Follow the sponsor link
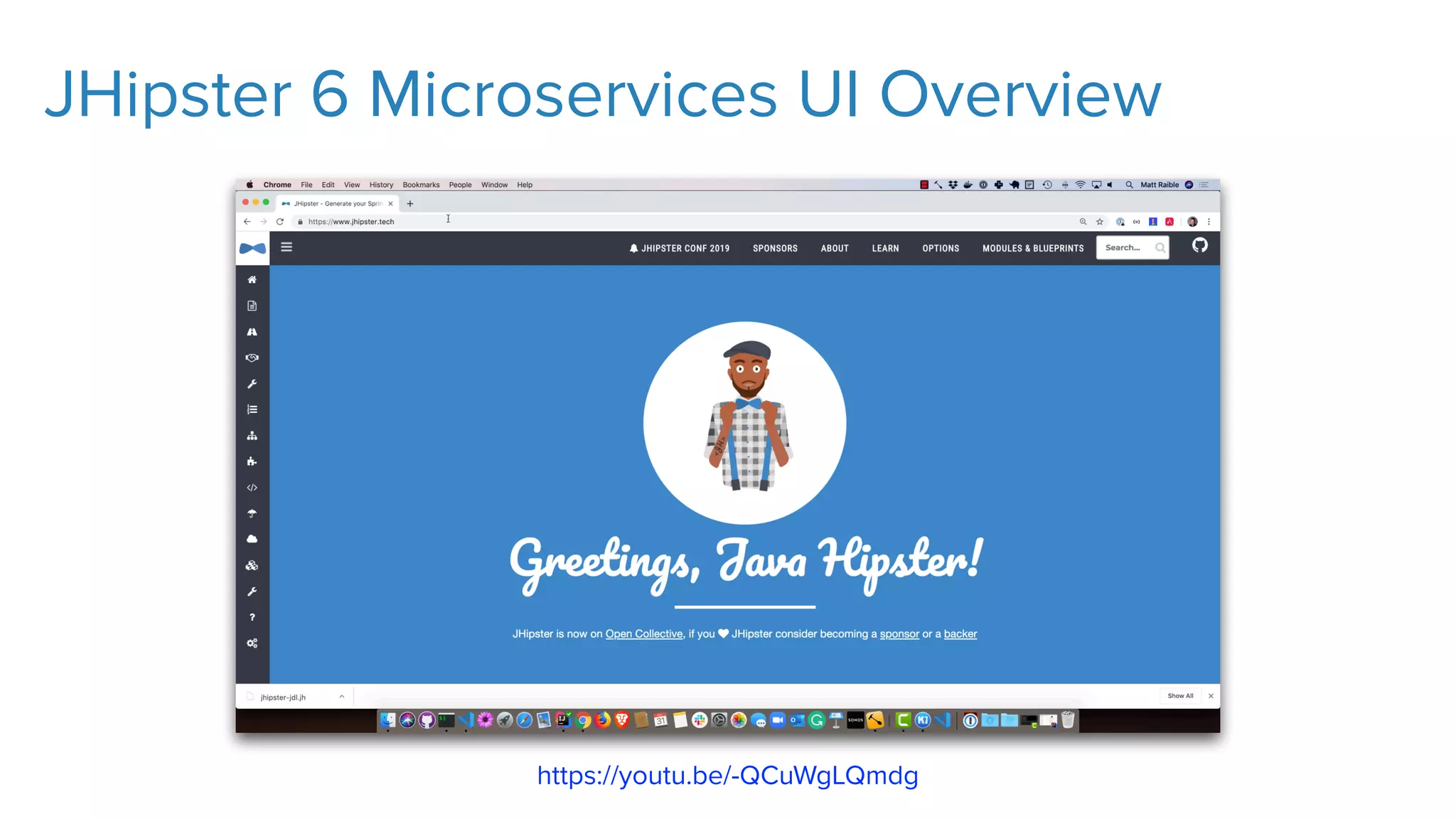Viewport: 1456px width, 819px height. coord(899,634)
